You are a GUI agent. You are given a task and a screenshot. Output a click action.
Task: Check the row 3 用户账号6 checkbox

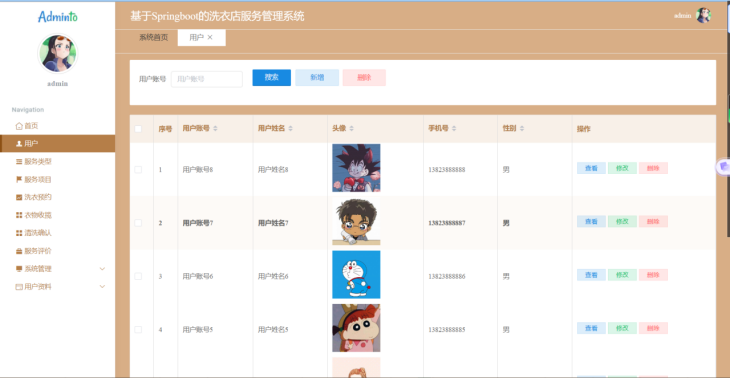click(138, 276)
